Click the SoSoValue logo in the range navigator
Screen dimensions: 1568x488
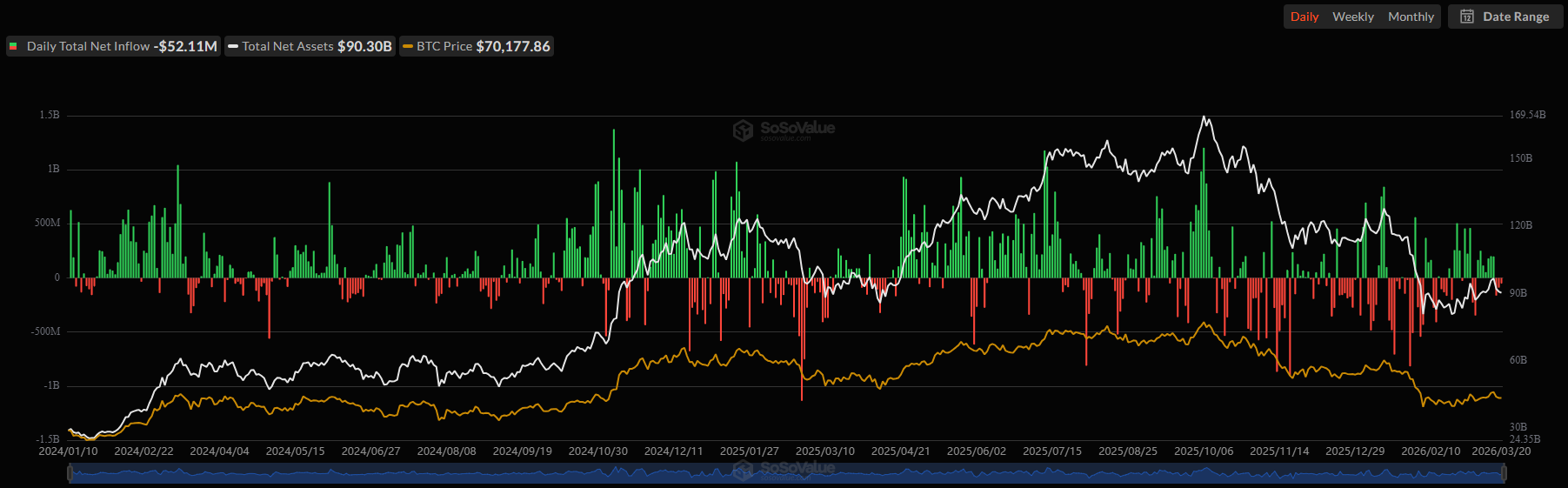(x=743, y=471)
